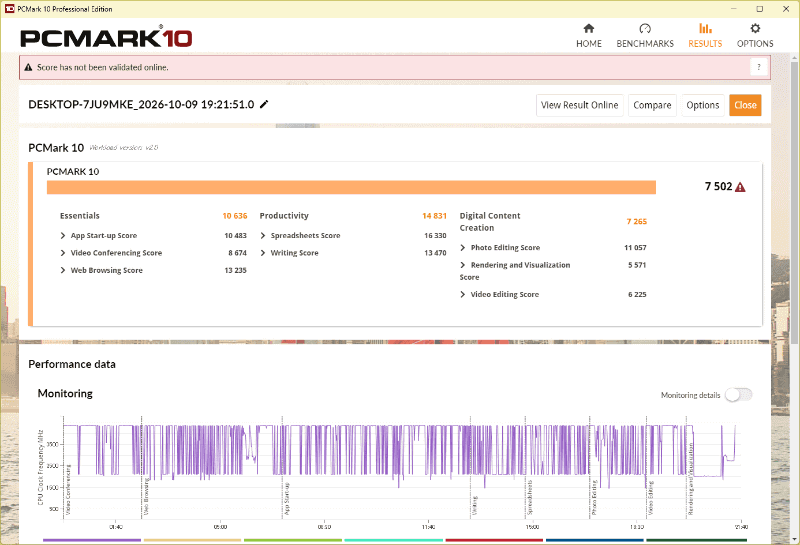800x545 pixels.
Task: Click the Compare button
Action: tap(652, 105)
